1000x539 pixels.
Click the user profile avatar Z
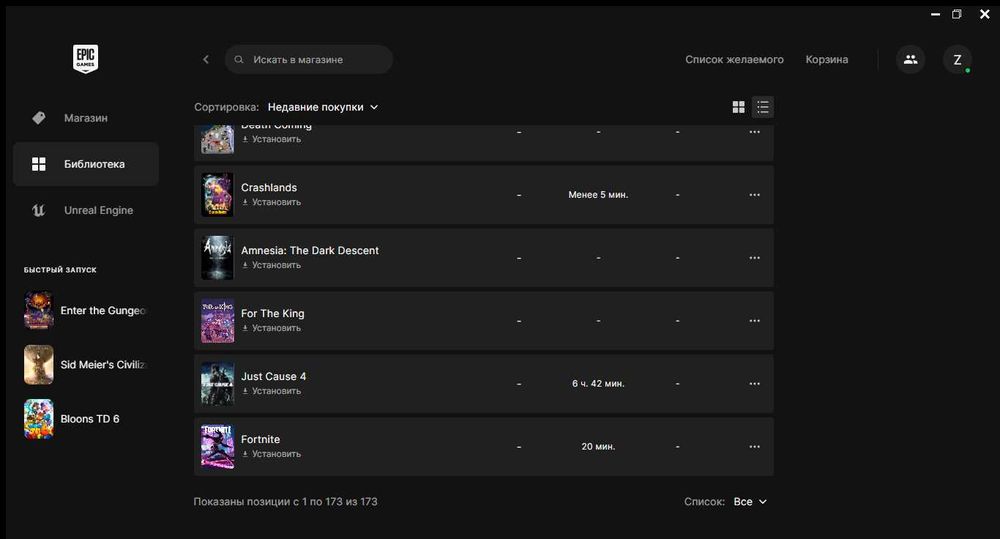point(957,59)
